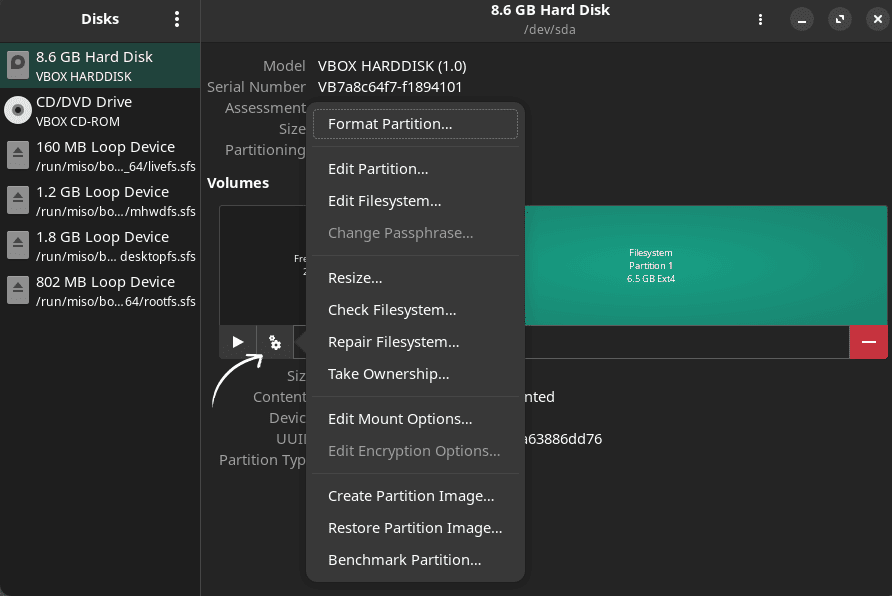Click Create Partition Image
Viewport: 892px width, 596px height.
(x=410, y=495)
